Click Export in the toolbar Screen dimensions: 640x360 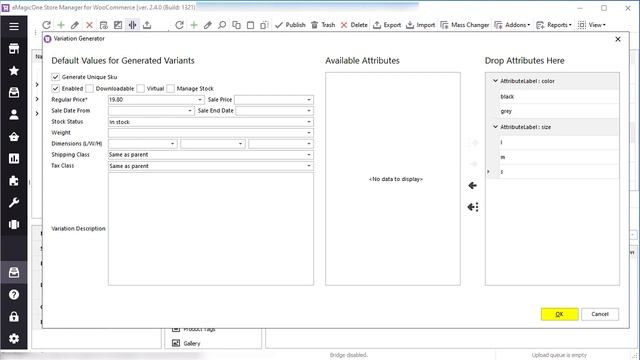coord(387,25)
